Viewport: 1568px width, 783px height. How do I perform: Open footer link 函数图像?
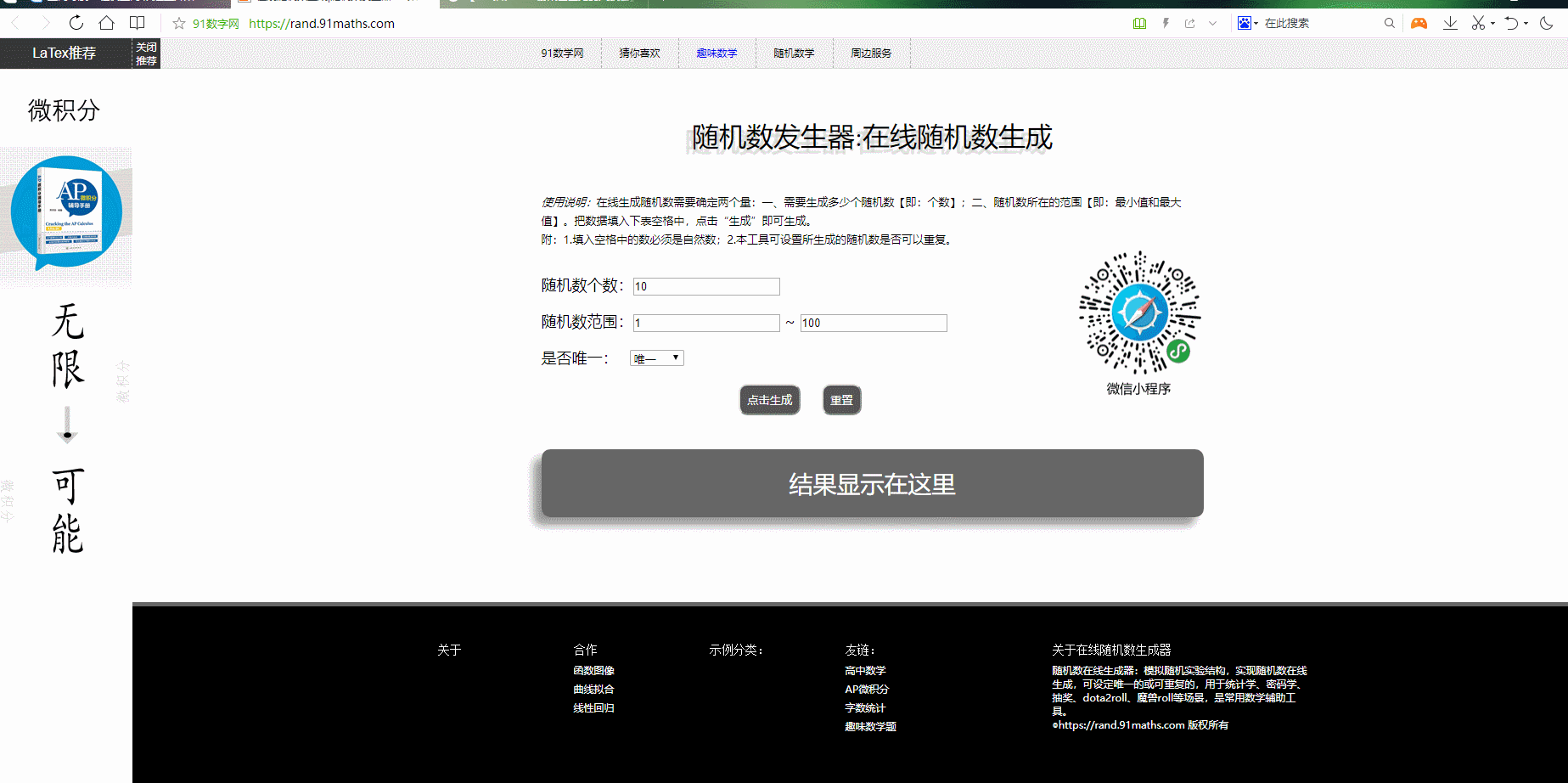pyautogui.click(x=593, y=670)
